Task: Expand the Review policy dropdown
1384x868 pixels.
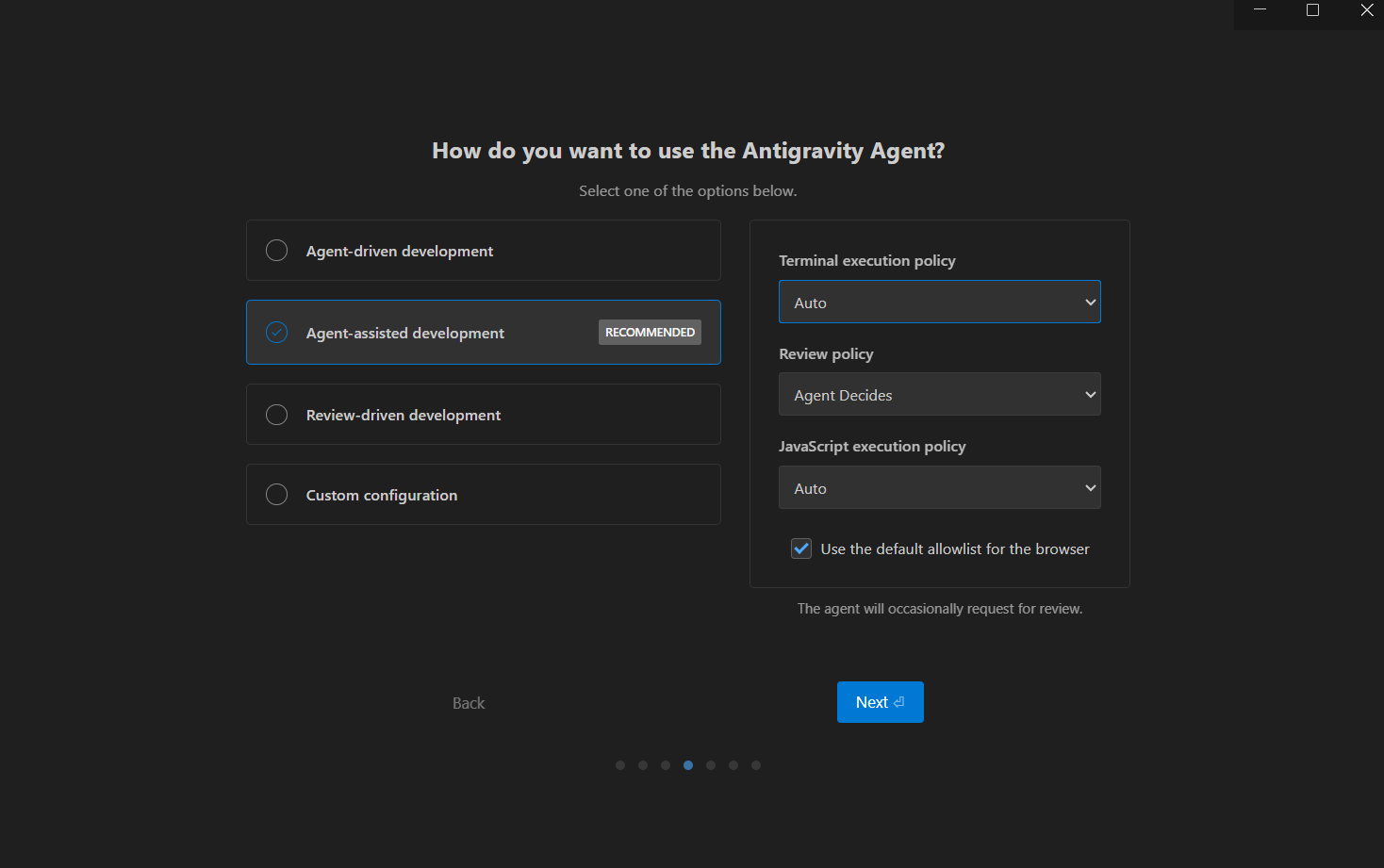Action: 939,395
